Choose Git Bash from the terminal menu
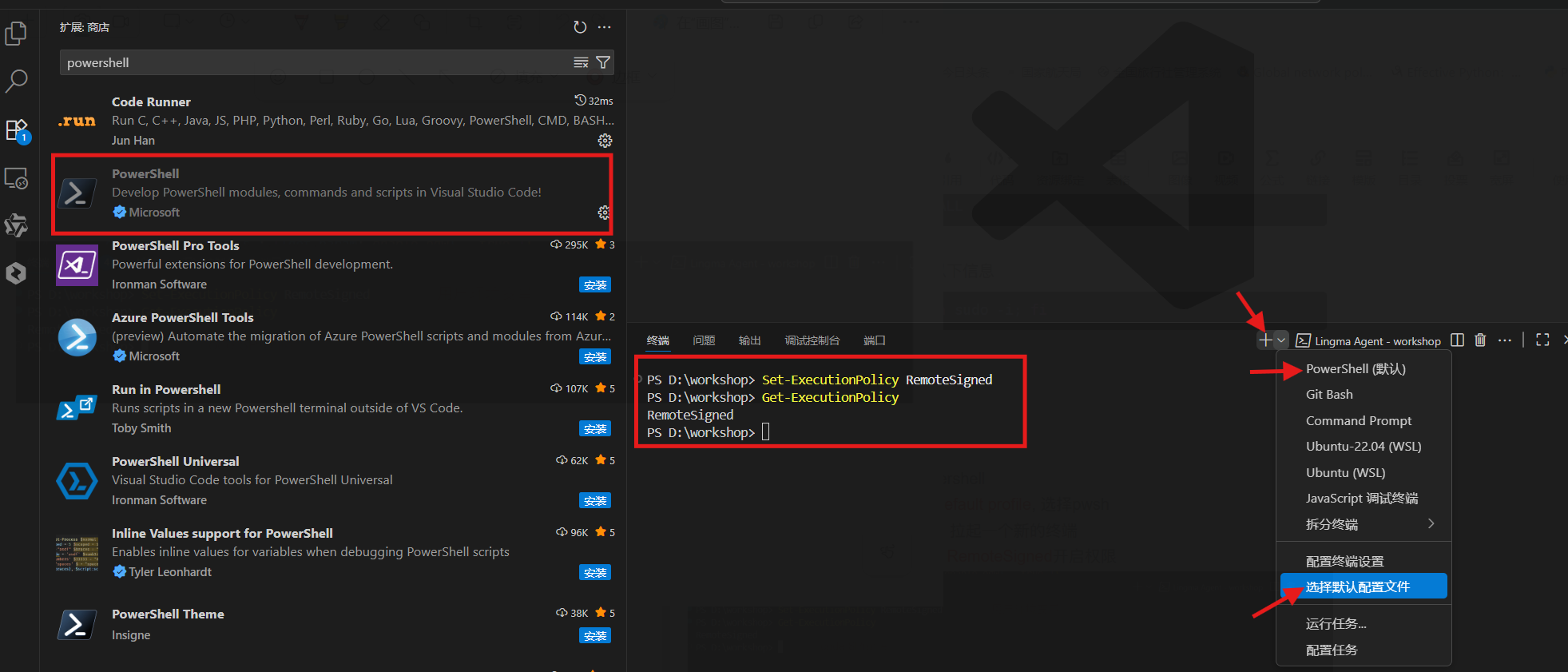Viewport: 1568px width, 672px height. pos(1364,395)
